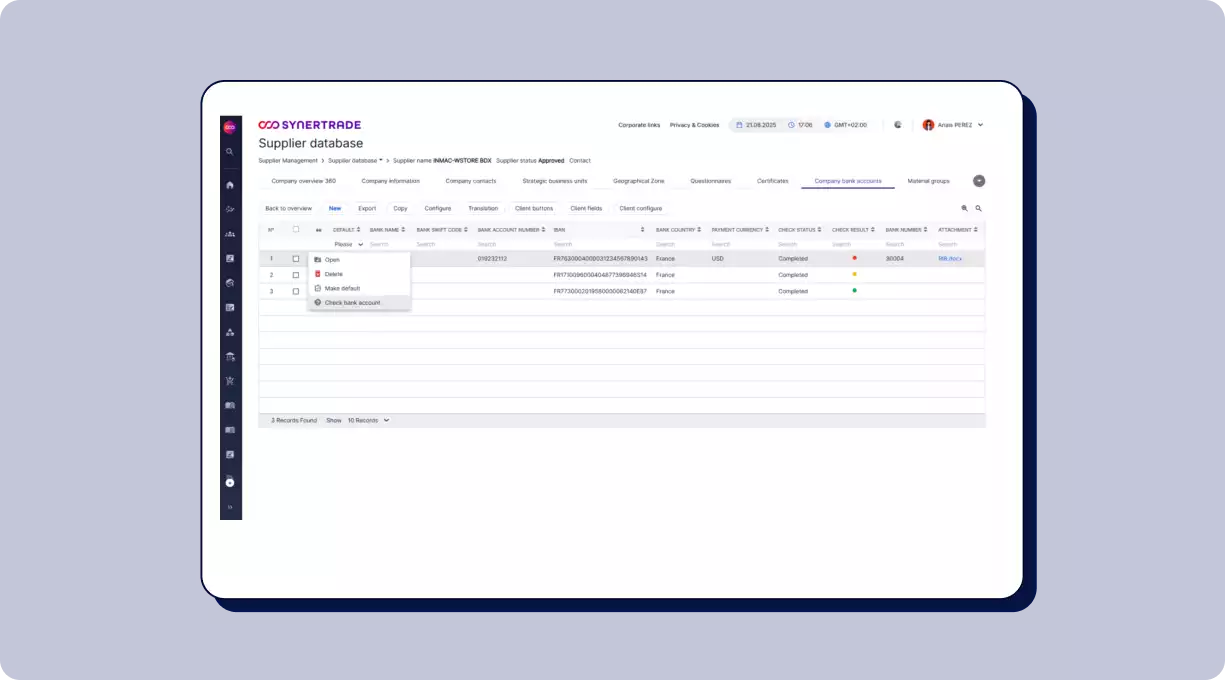Show more tabs with round arrow button

pos(979,181)
